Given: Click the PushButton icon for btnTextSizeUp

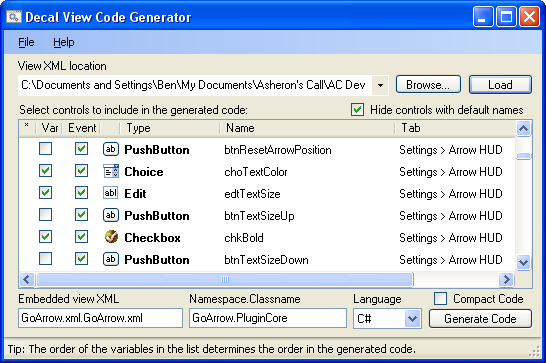Looking at the screenshot, I should pyautogui.click(x=111, y=215).
